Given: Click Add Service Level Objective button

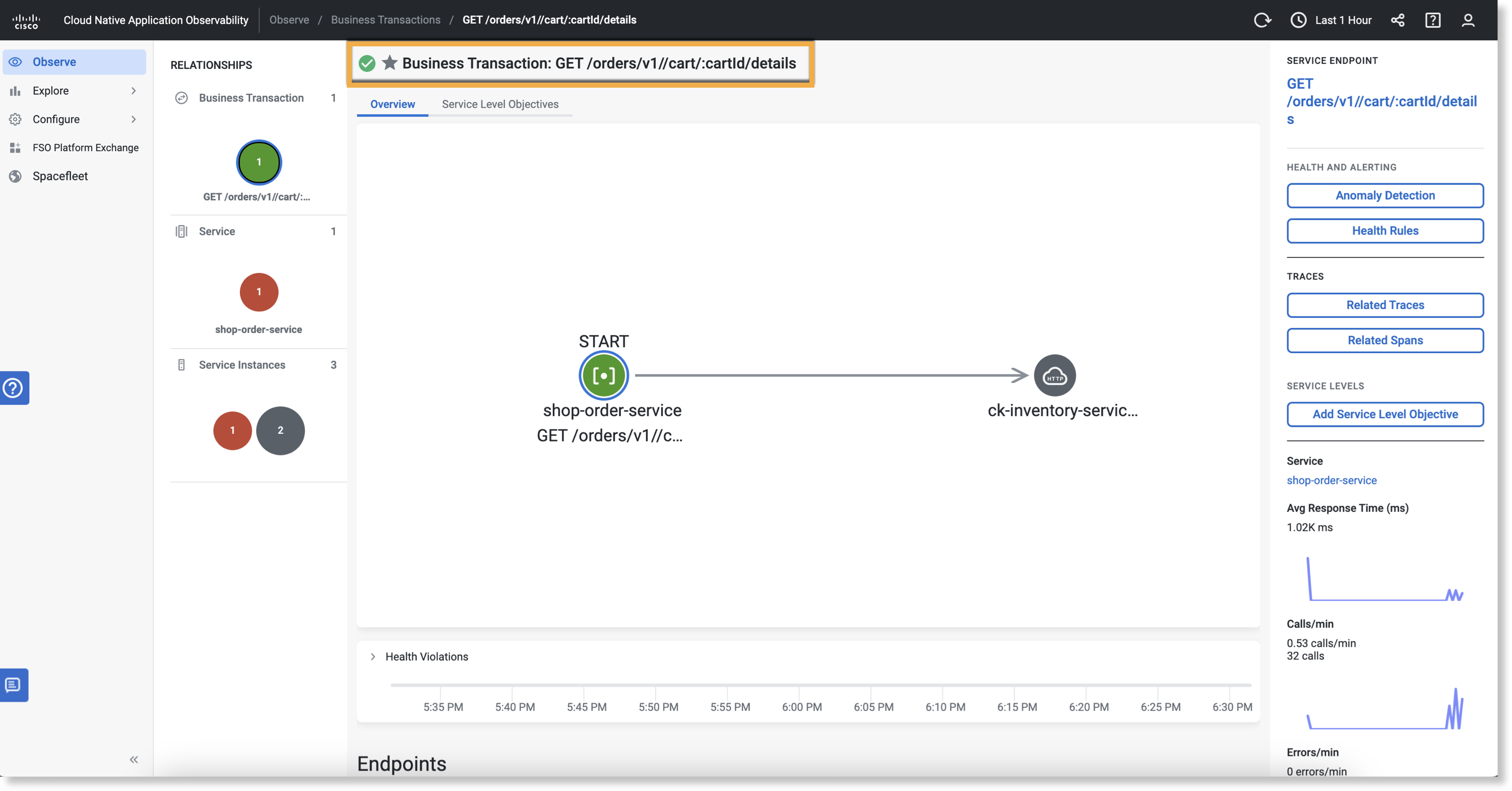Looking at the screenshot, I should (1384, 414).
